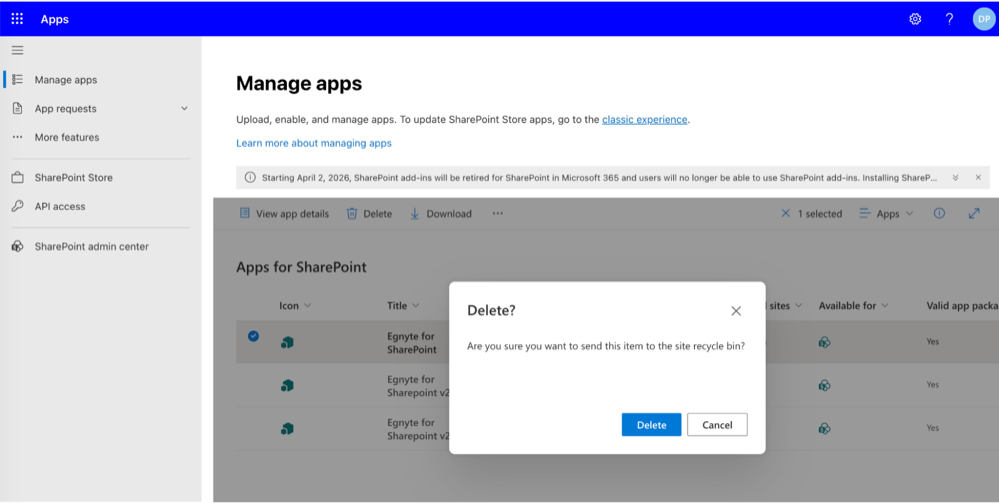The width and height of the screenshot is (999, 503).
Task: Click the expand to full screen icon
Action: 974,214
